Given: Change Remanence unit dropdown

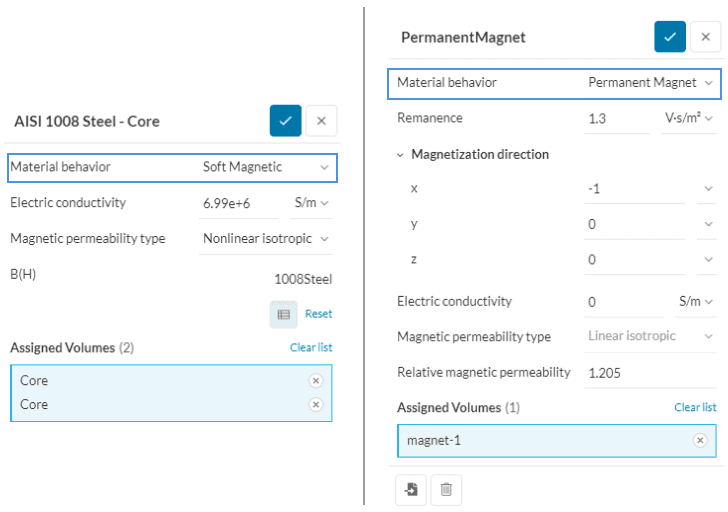Looking at the screenshot, I should [690, 118].
